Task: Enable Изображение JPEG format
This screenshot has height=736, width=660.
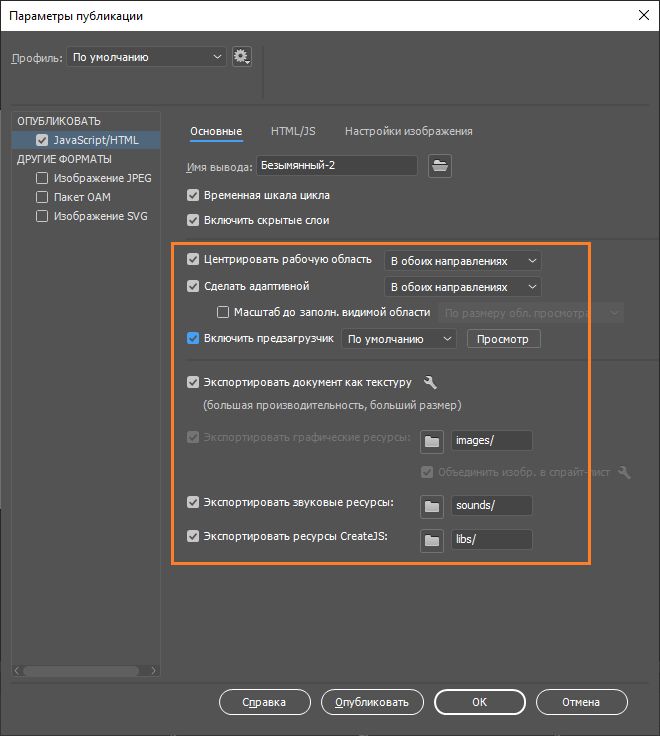Action: 42,178
